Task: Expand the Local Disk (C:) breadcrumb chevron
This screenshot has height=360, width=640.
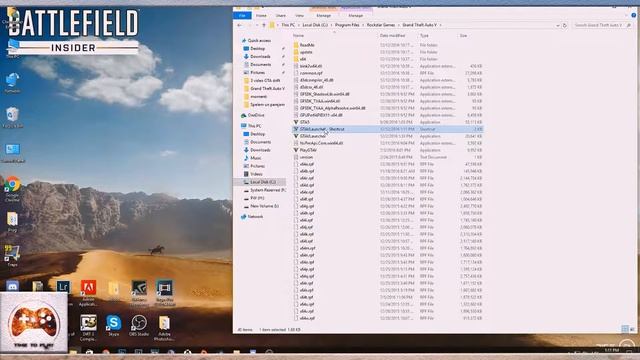Action: tap(331, 25)
